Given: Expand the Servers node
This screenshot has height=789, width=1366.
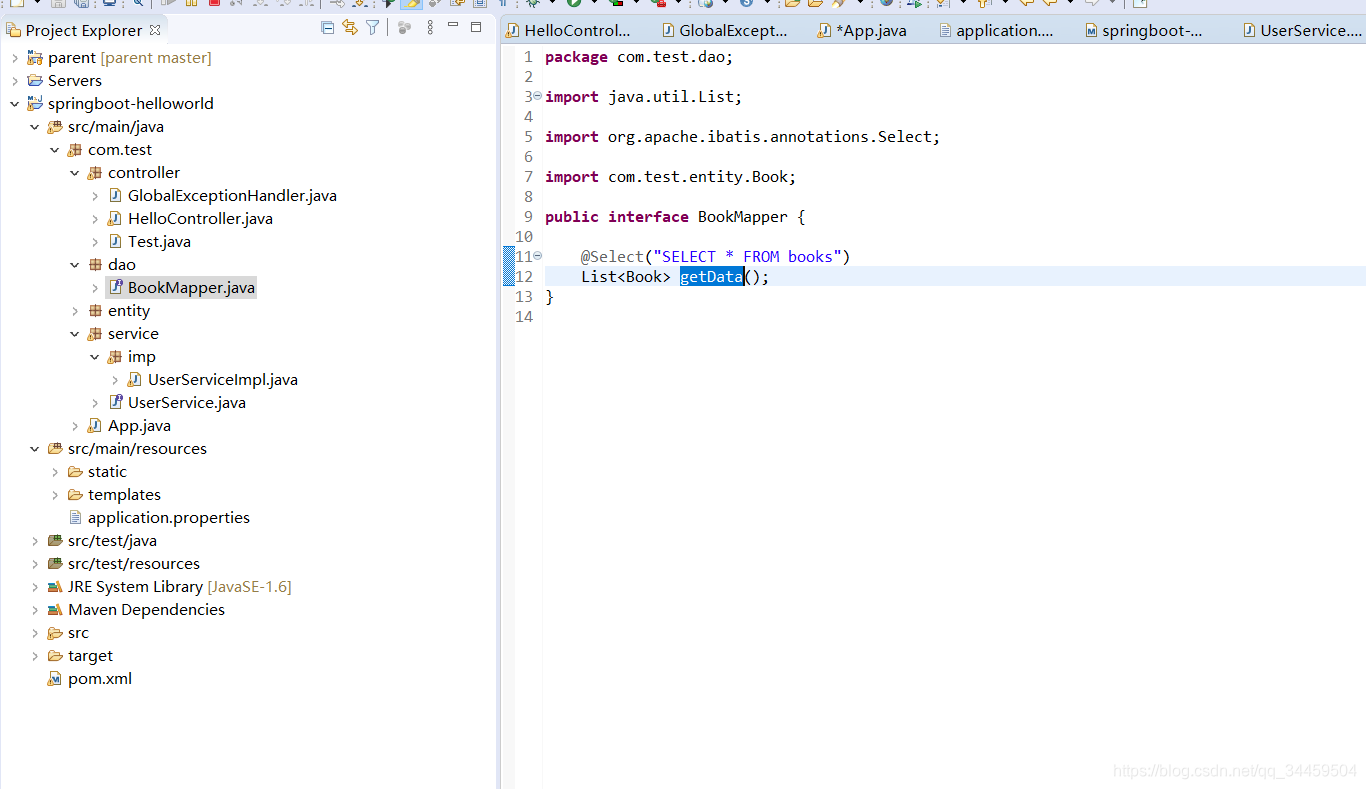Looking at the screenshot, I should pyautogui.click(x=15, y=81).
